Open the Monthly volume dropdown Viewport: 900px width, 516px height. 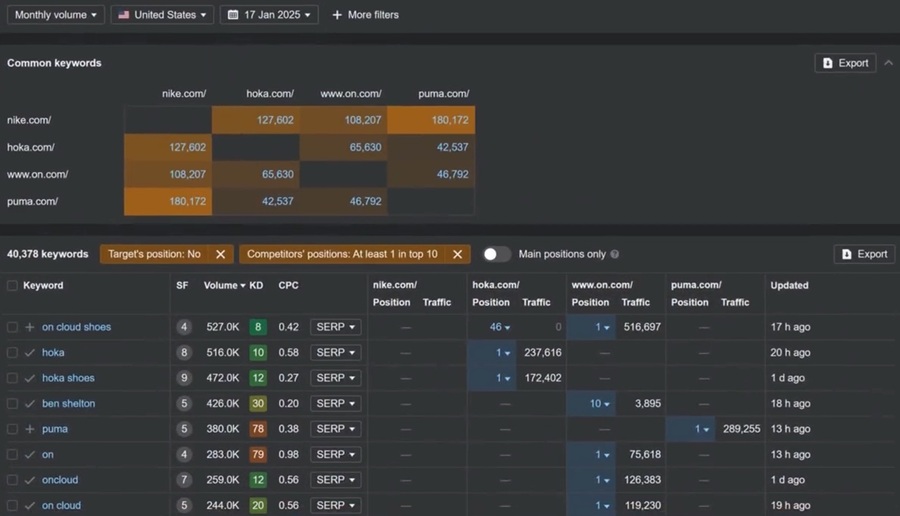pos(56,15)
